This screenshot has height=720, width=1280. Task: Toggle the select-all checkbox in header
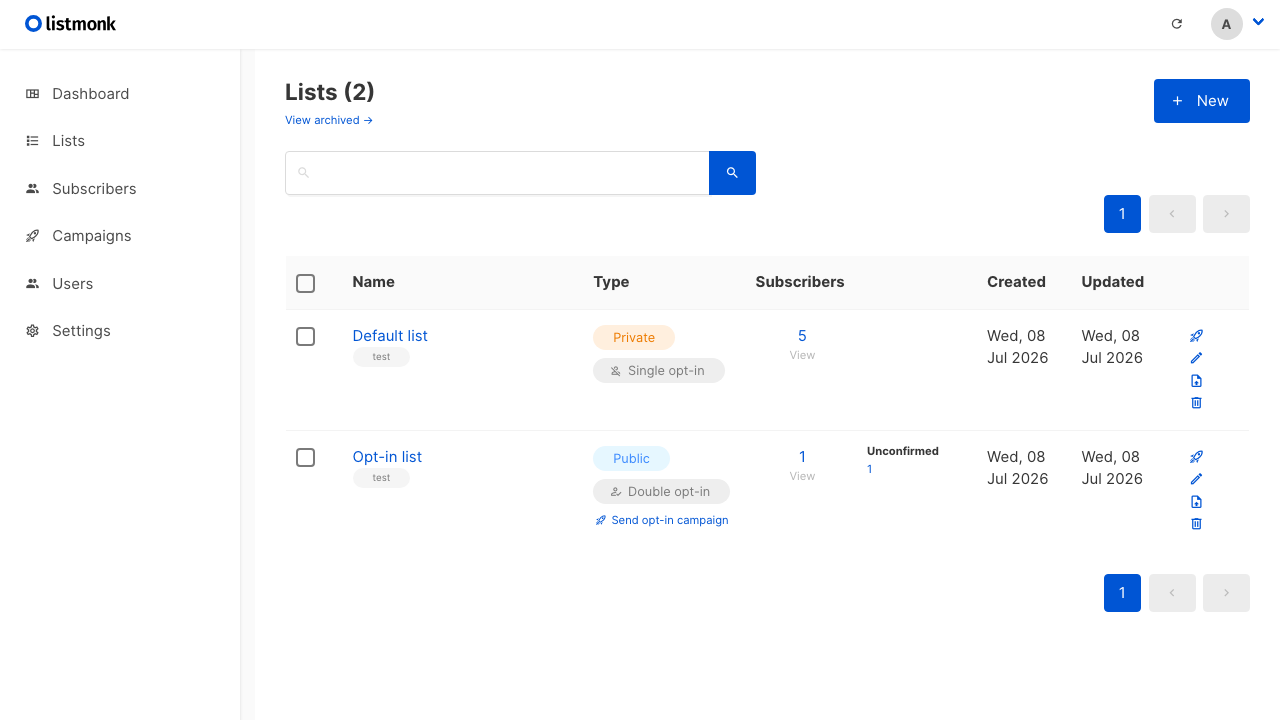click(306, 284)
